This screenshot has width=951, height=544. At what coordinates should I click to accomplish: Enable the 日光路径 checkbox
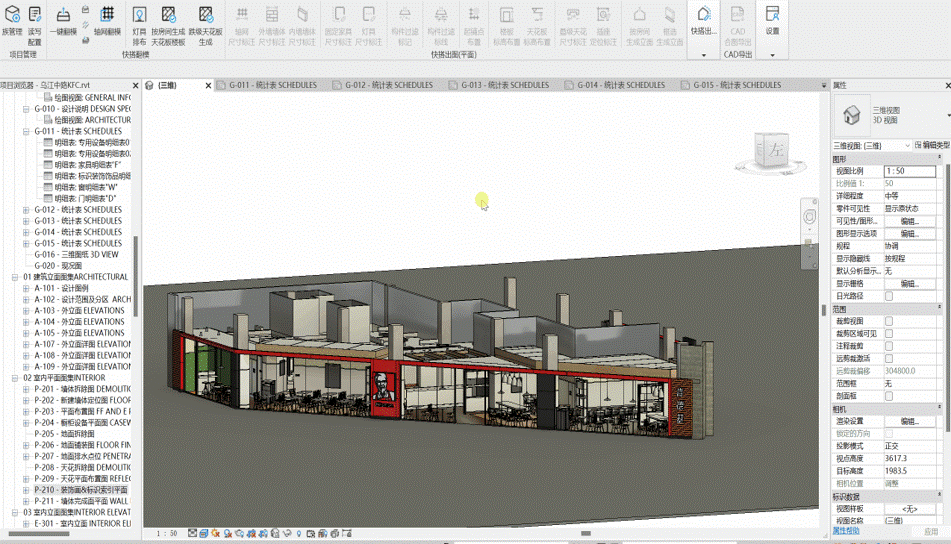(888, 296)
